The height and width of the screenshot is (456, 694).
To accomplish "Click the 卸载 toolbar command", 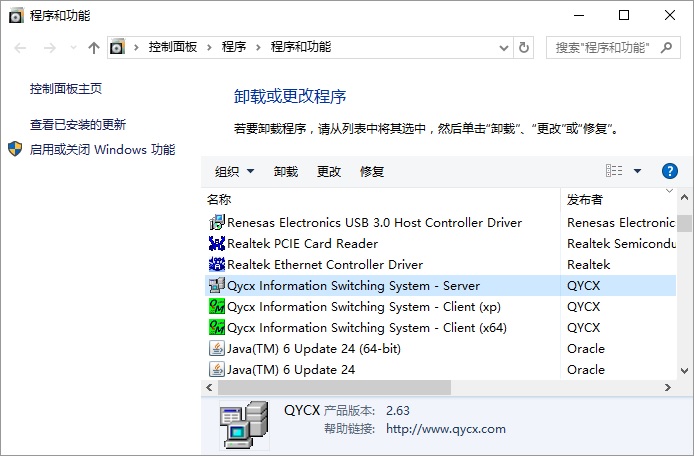I will point(285,171).
